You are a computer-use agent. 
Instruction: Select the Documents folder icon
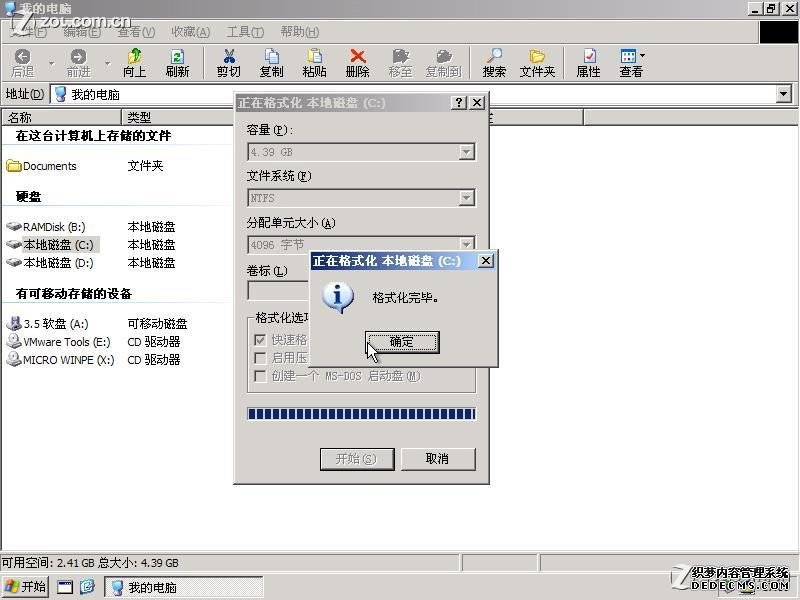click(14, 166)
